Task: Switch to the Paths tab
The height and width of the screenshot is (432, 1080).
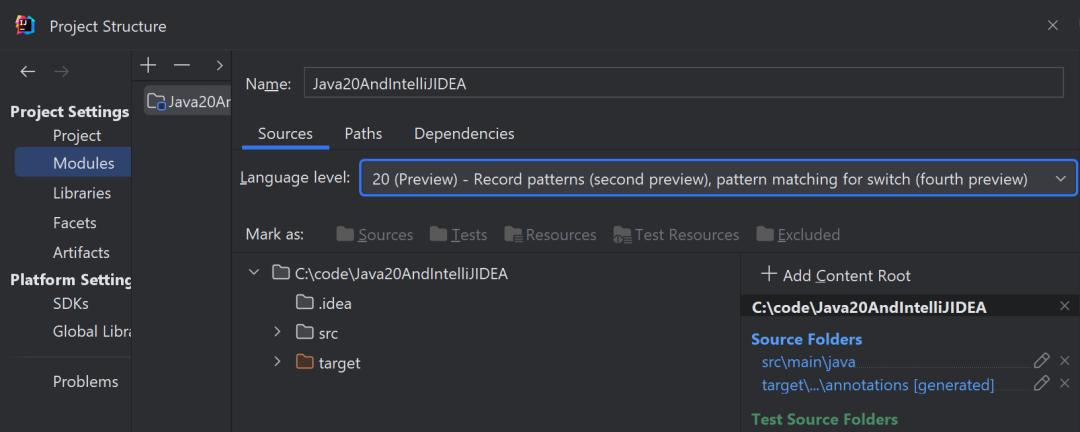Action: click(363, 134)
